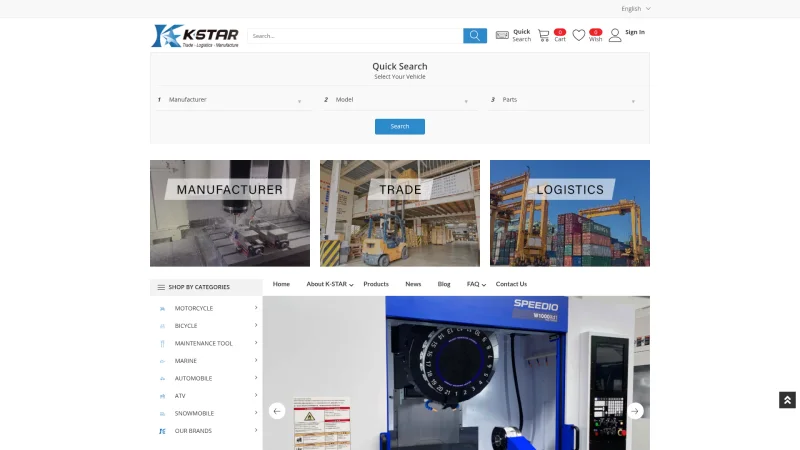Image resolution: width=800 pixels, height=450 pixels.
Task: Click the OUR BRANDS category label
Action: pyautogui.click(x=193, y=431)
